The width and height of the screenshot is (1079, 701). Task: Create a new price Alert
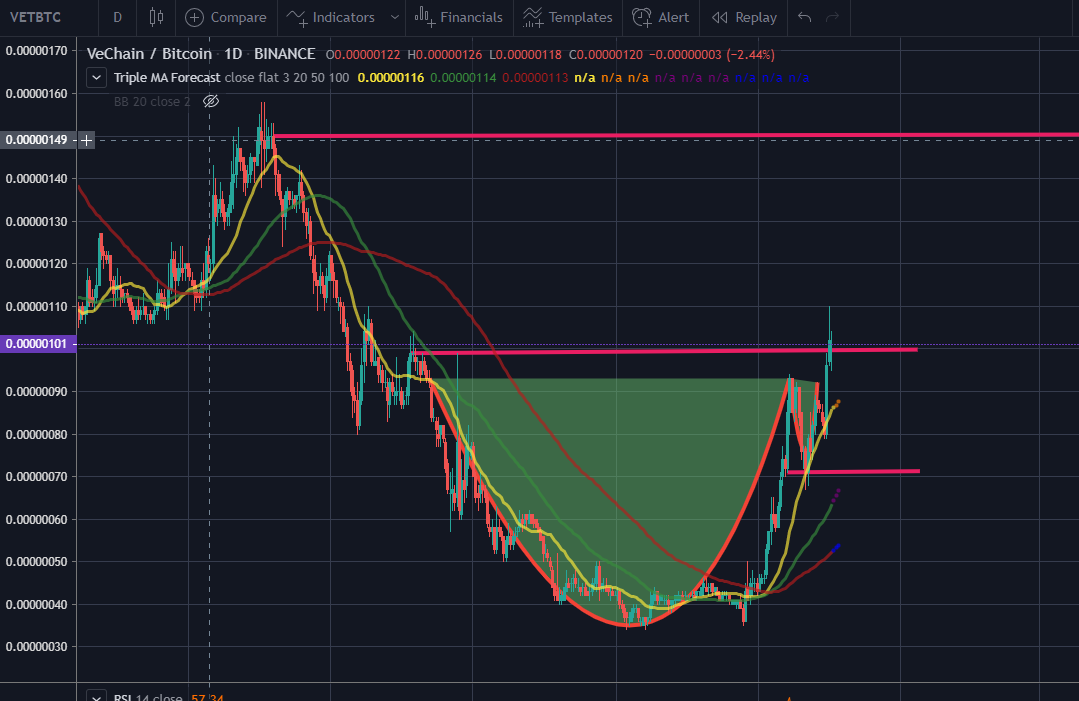coord(661,17)
